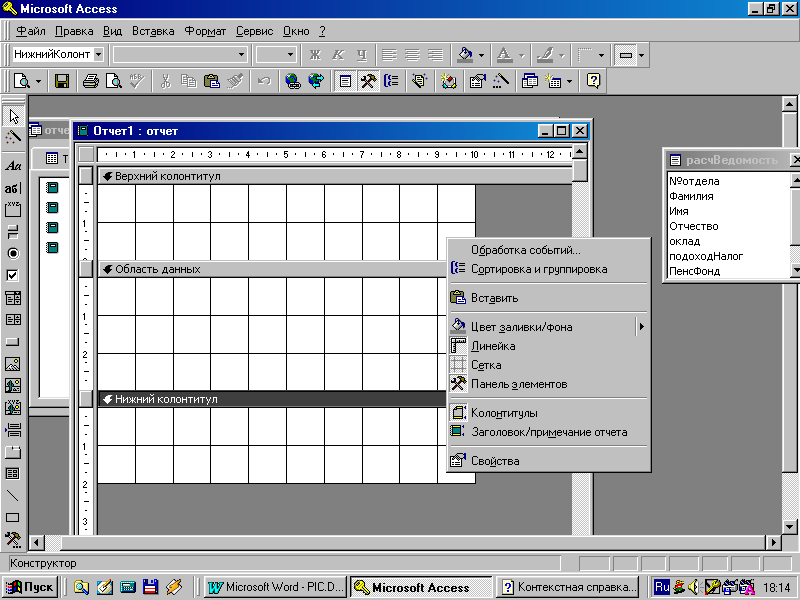The image size is (800, 600).
Task: Toggle Center alignment button
Action: point(412,55)
